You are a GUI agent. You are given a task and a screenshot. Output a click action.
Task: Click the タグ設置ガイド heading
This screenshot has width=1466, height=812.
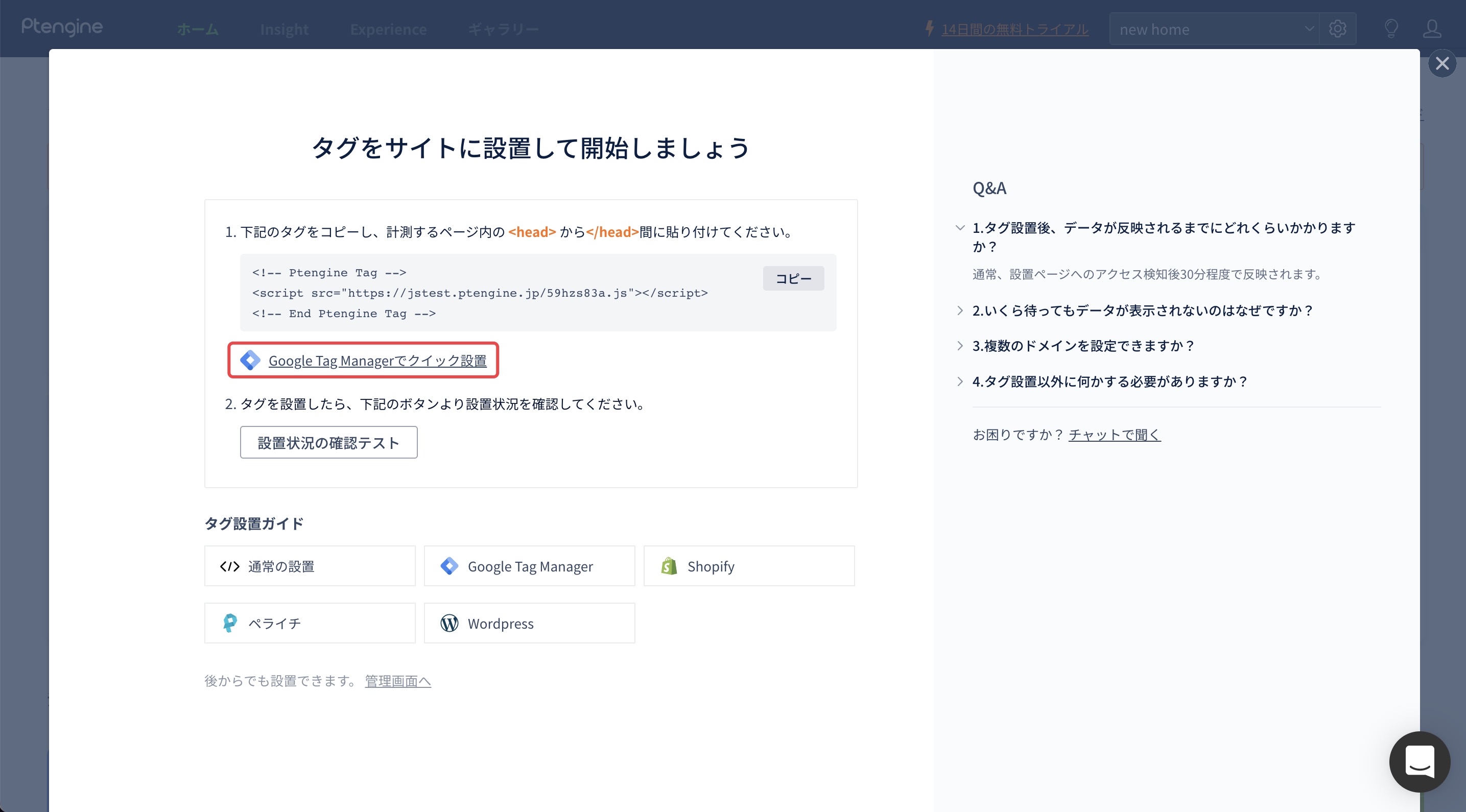(x=254, y=523)
